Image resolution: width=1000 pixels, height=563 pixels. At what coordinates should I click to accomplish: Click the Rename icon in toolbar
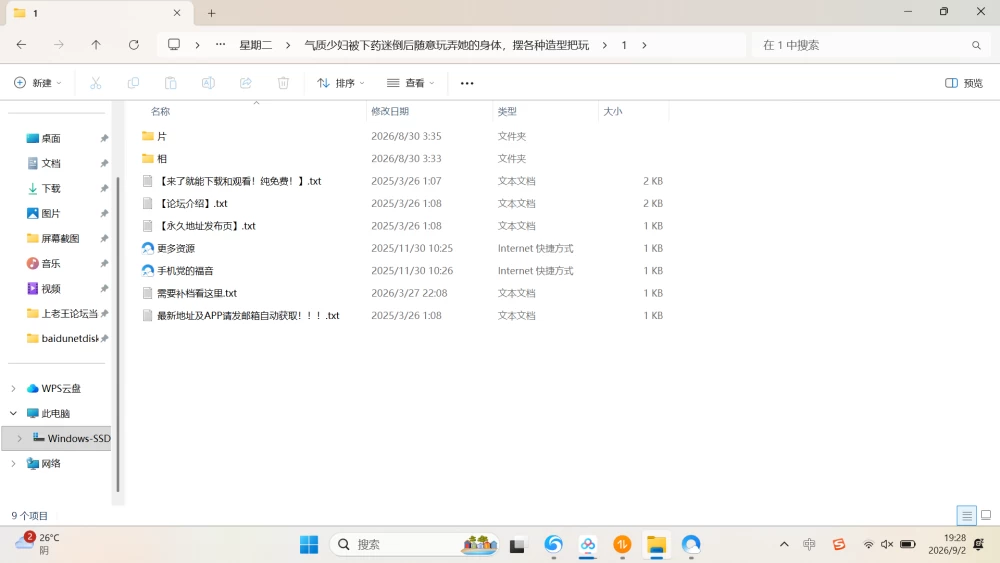click(208, 83)
